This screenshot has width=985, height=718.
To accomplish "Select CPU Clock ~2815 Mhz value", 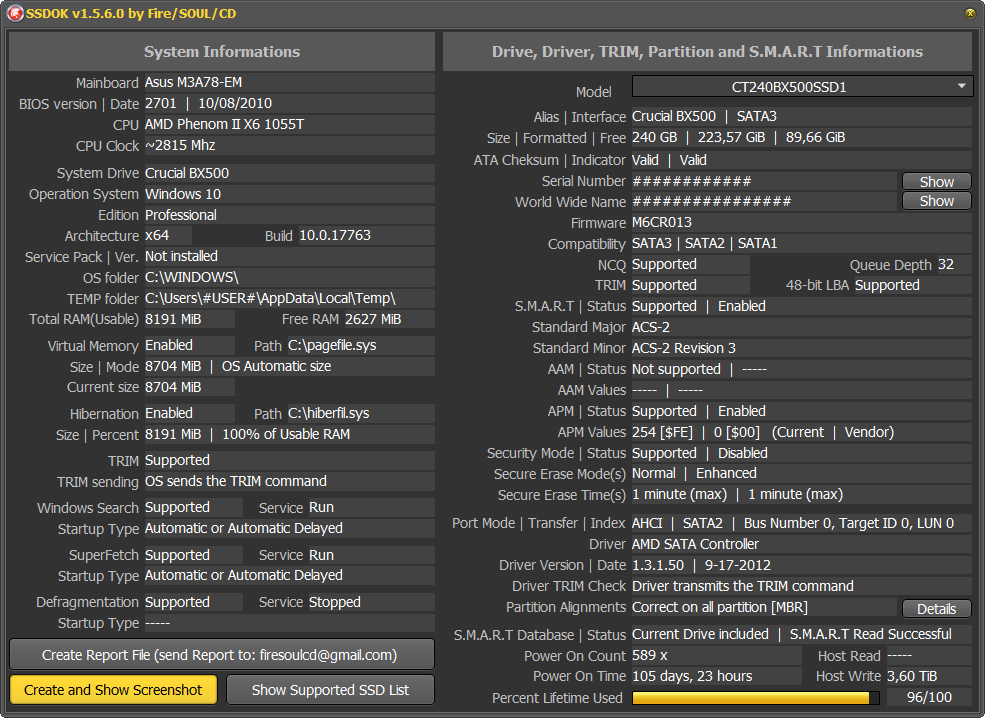I will click(290, 145).
